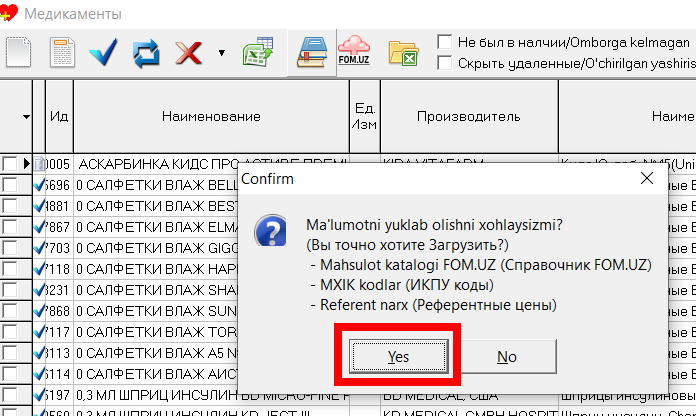Click the red X delete icon
The width and height of the screenshot is (696, 416).
coord(189,53)
